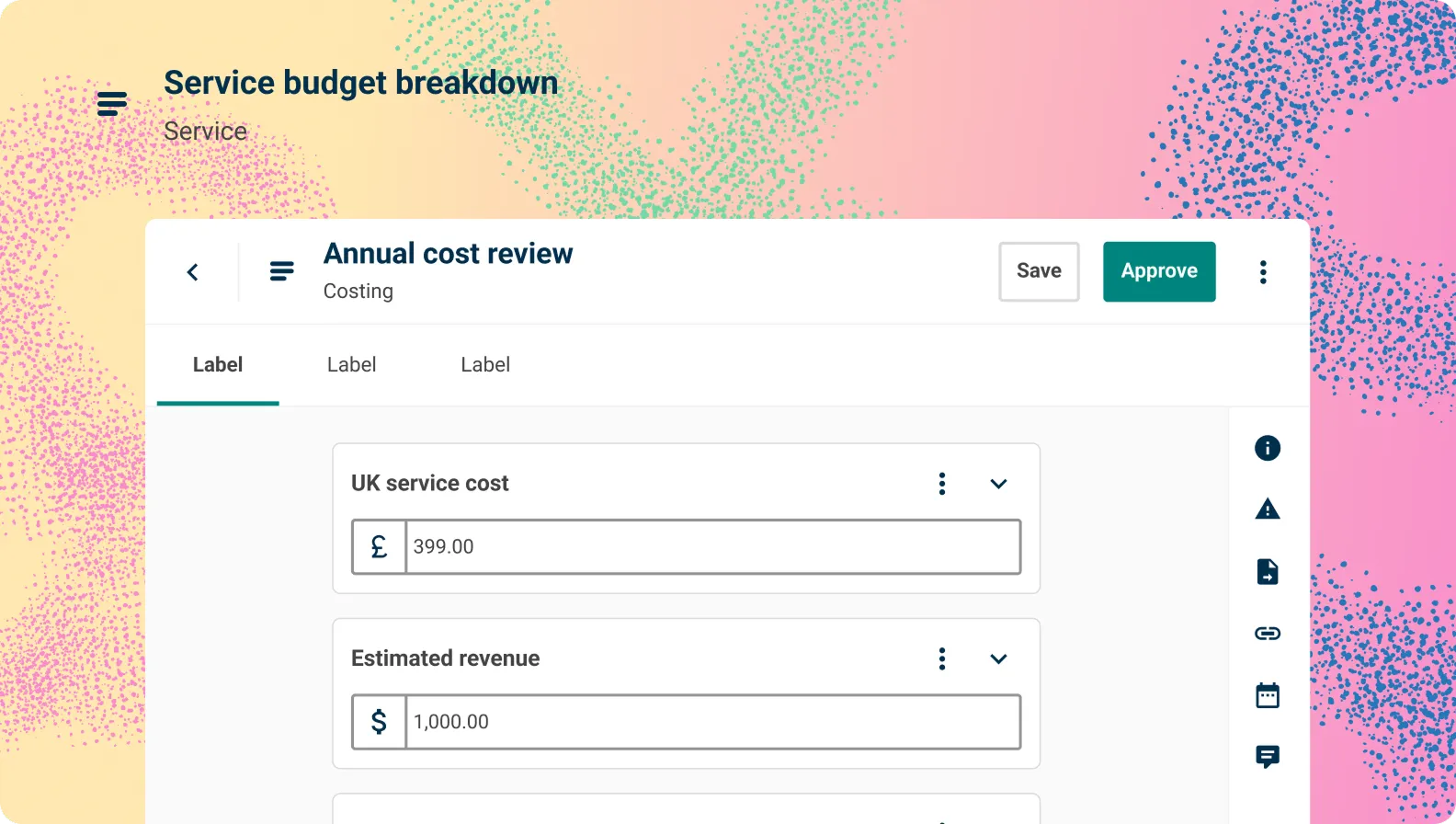This screenshot has width=1456, height=824.
Task: Open the Estimated revenue three-dot menu
Action: click(942, 658)
